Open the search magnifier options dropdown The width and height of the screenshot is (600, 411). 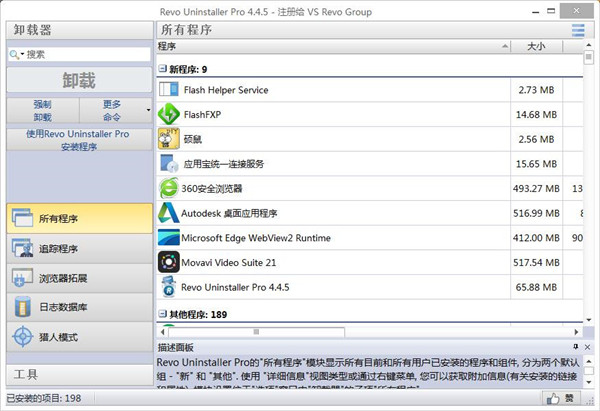(15, 55)
